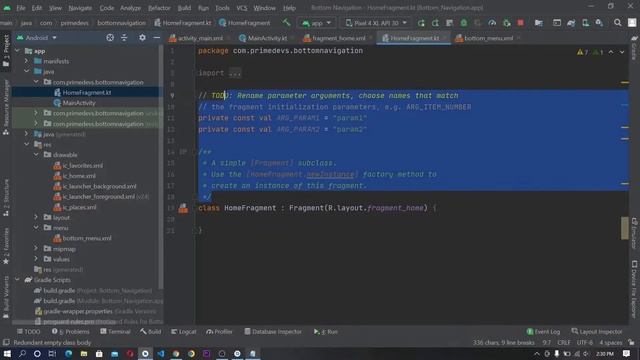Screen dimensions: 640x360
Task: Click Sync Project with Gradle Files icon
Action: point(571,23)
